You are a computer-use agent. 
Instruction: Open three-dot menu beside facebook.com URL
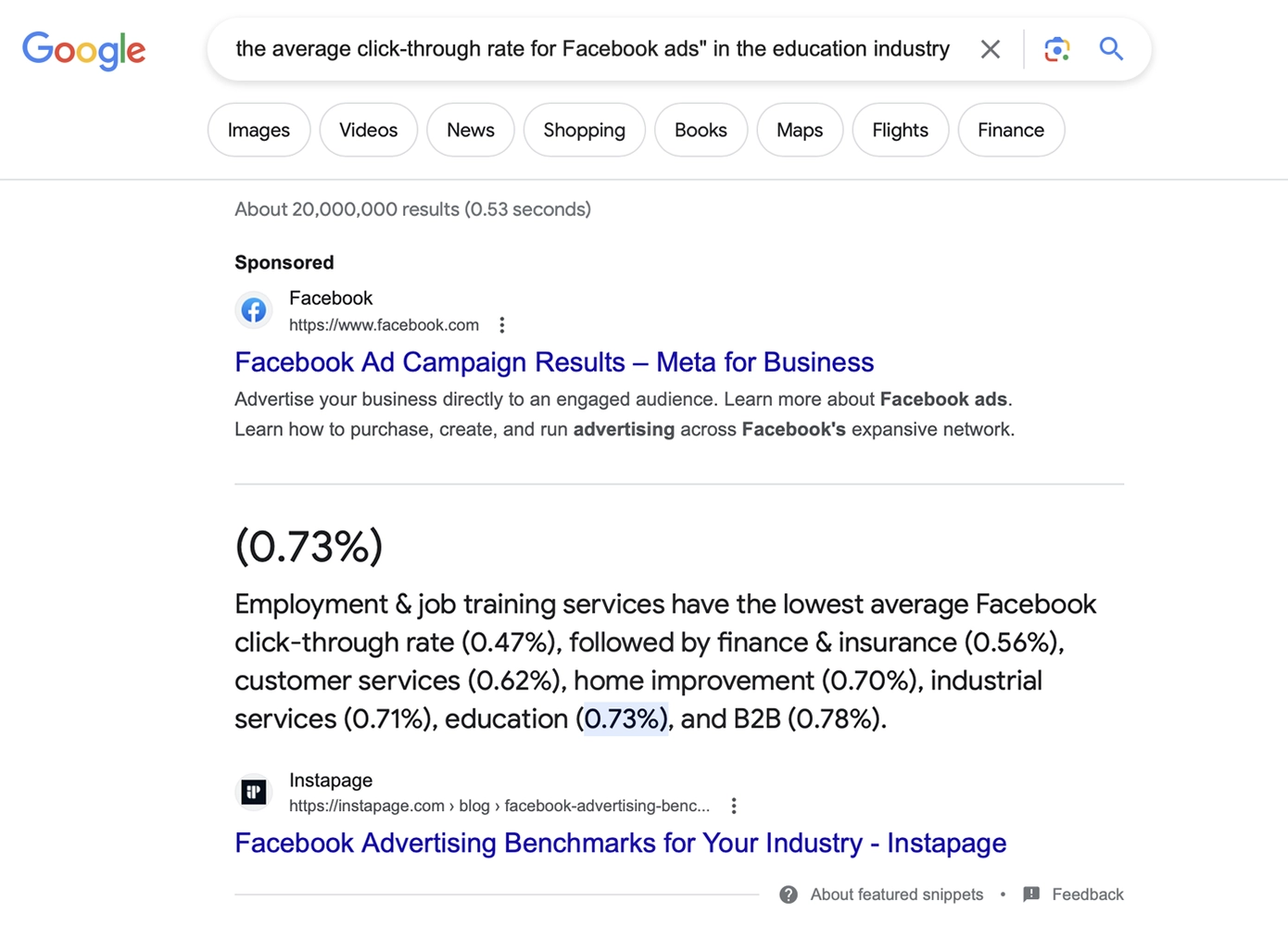point(502,325)
